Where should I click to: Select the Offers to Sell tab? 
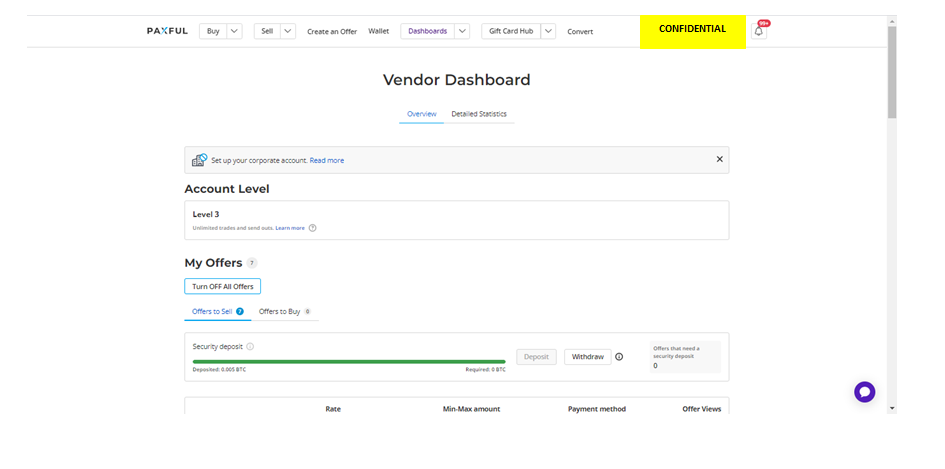tap(213, 312)
